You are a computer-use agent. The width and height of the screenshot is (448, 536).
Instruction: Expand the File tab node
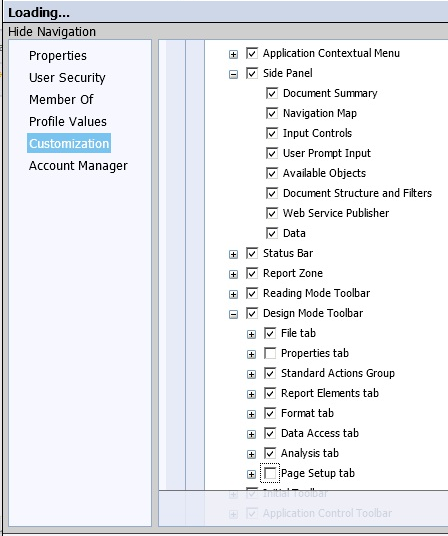[x=251, y=334]
